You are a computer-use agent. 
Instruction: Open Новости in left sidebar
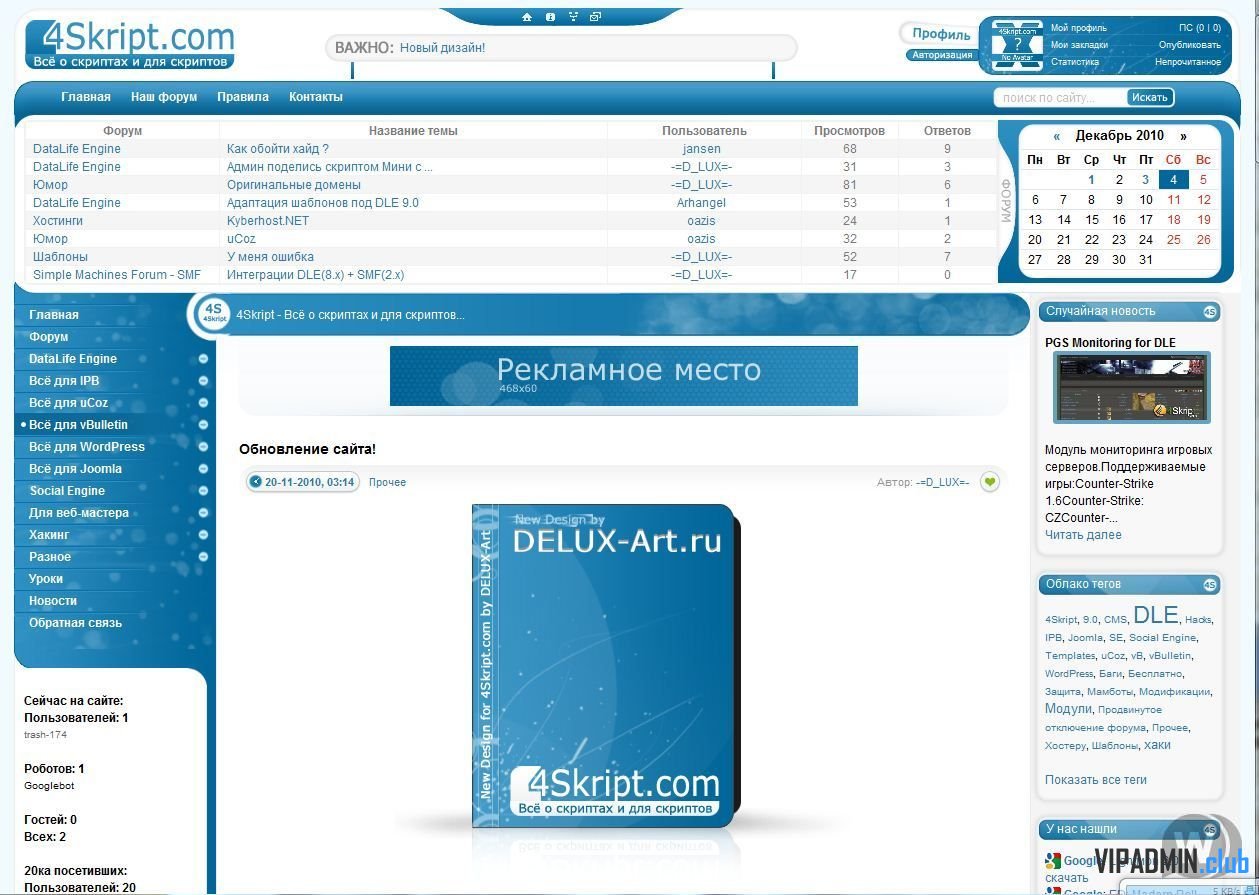click(x=53, y=601)
